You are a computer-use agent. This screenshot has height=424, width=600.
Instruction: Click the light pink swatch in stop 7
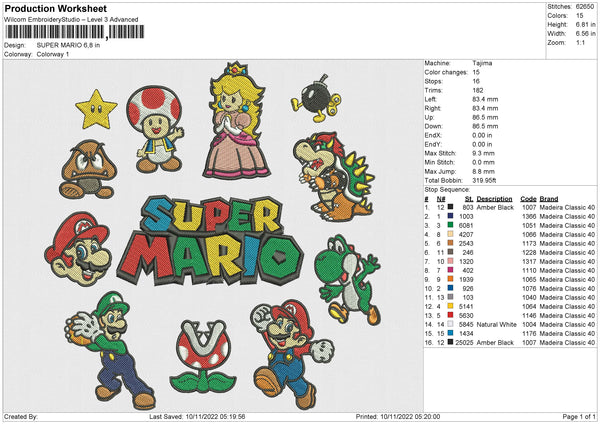coord(450,261)
